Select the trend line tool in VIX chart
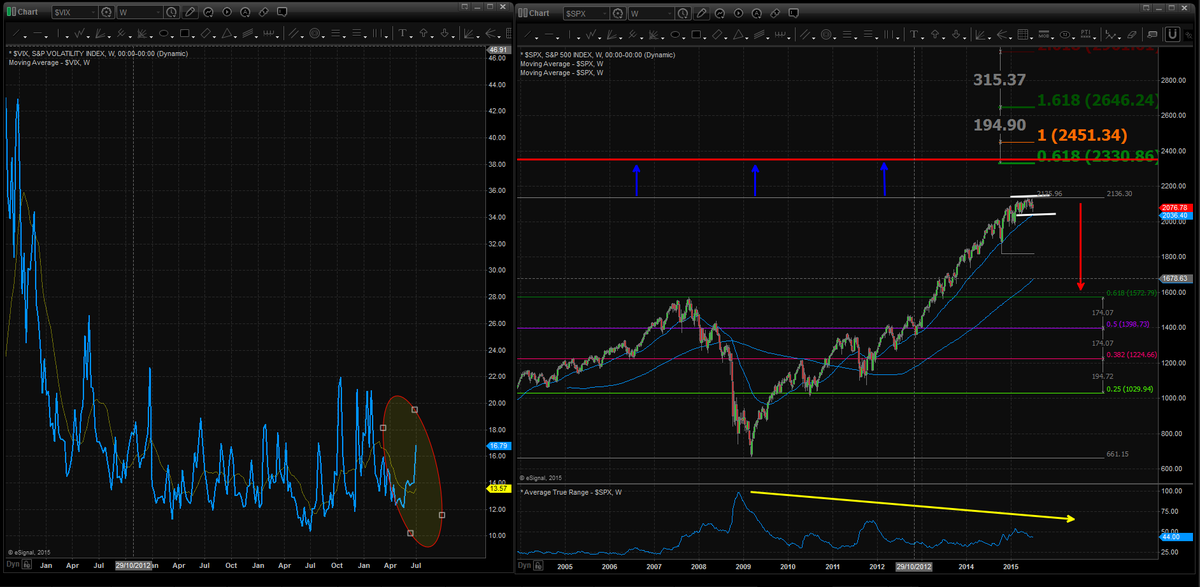Screen dimensions: 1200x587 point(16,33)
